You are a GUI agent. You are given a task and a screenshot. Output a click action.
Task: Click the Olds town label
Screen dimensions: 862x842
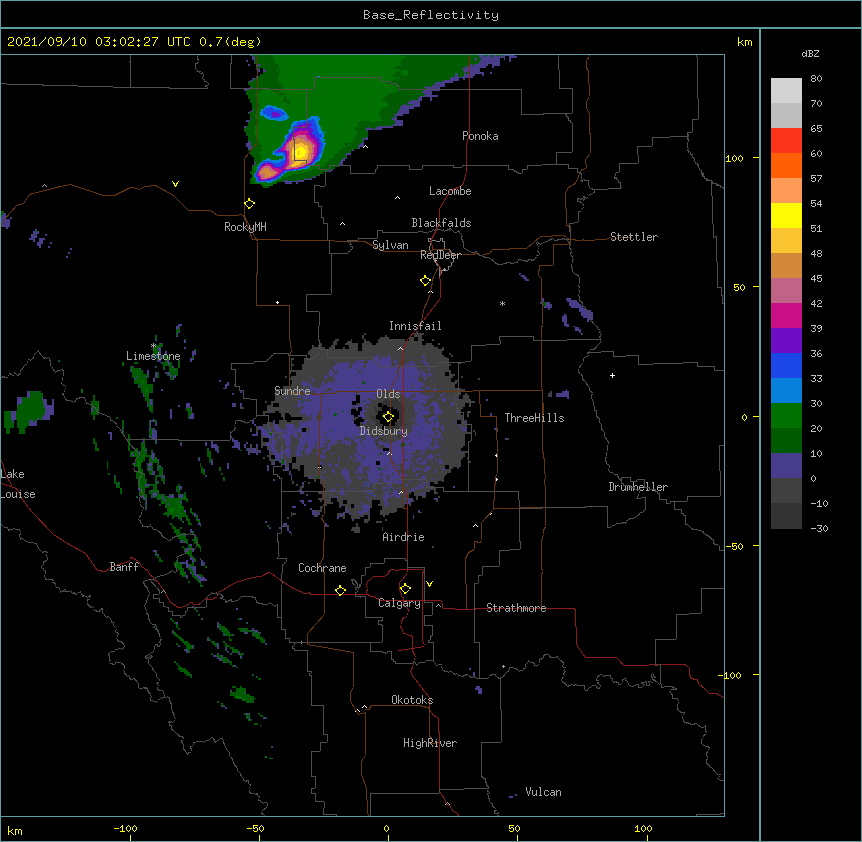[388, 394]
